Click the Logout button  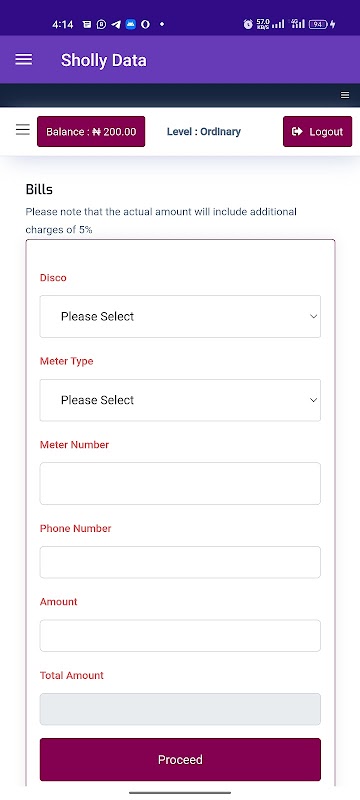pos(317,132)
